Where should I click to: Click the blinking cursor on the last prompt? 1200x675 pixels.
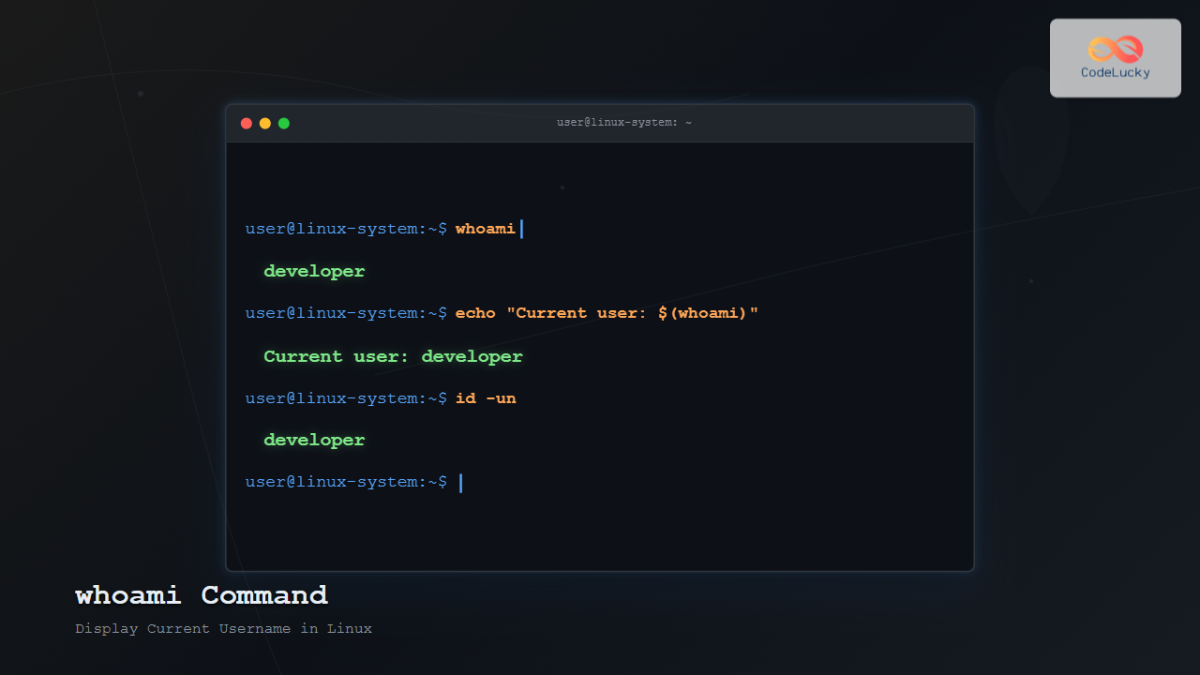[x=459, y=481]
